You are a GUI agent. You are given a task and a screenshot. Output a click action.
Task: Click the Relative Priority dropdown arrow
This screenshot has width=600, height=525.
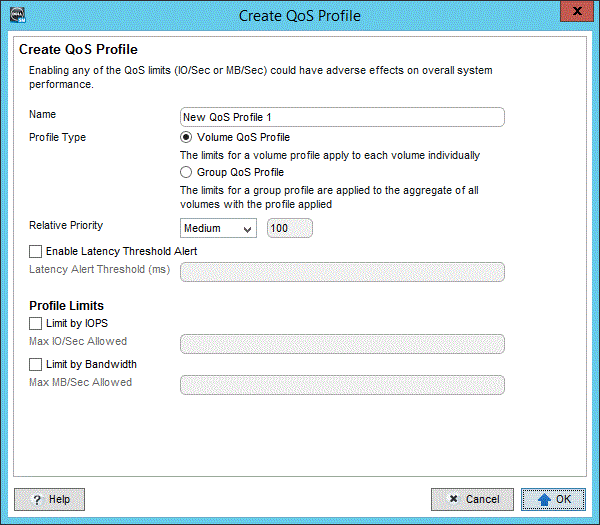(248, 229)
